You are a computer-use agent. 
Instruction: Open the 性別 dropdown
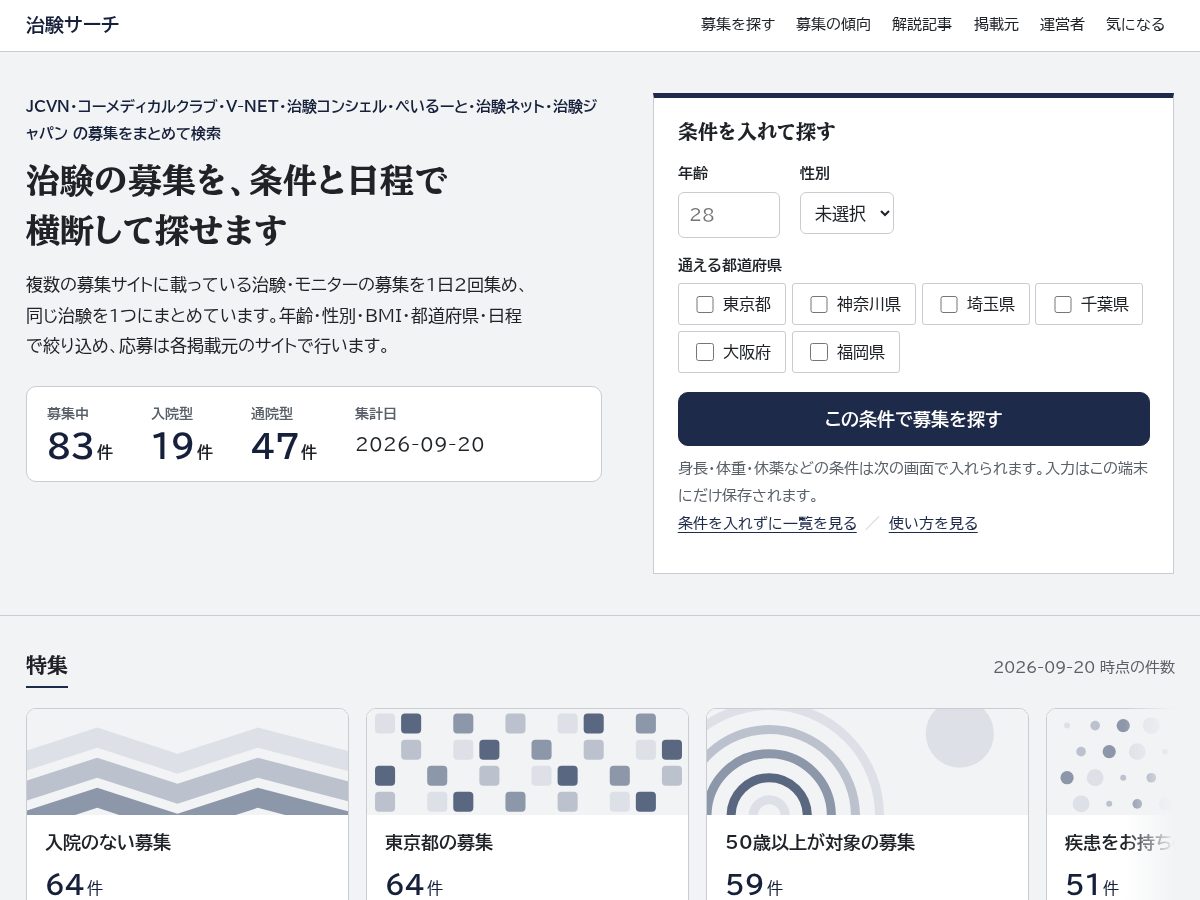pyautogui.click(x=847, y=213)
